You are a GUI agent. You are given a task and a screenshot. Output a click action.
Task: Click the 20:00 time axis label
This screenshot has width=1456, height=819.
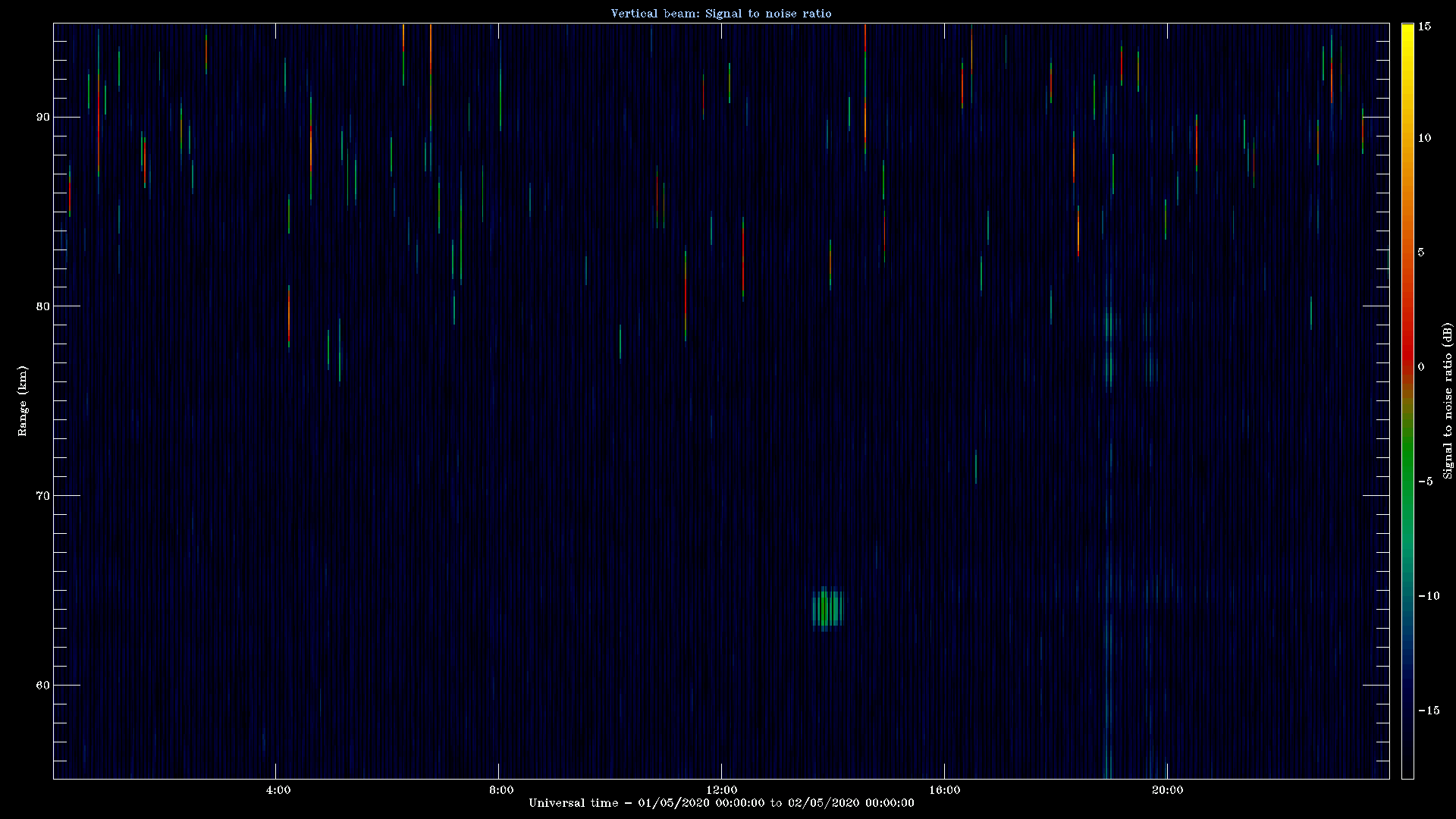(x=1167, y=790)
